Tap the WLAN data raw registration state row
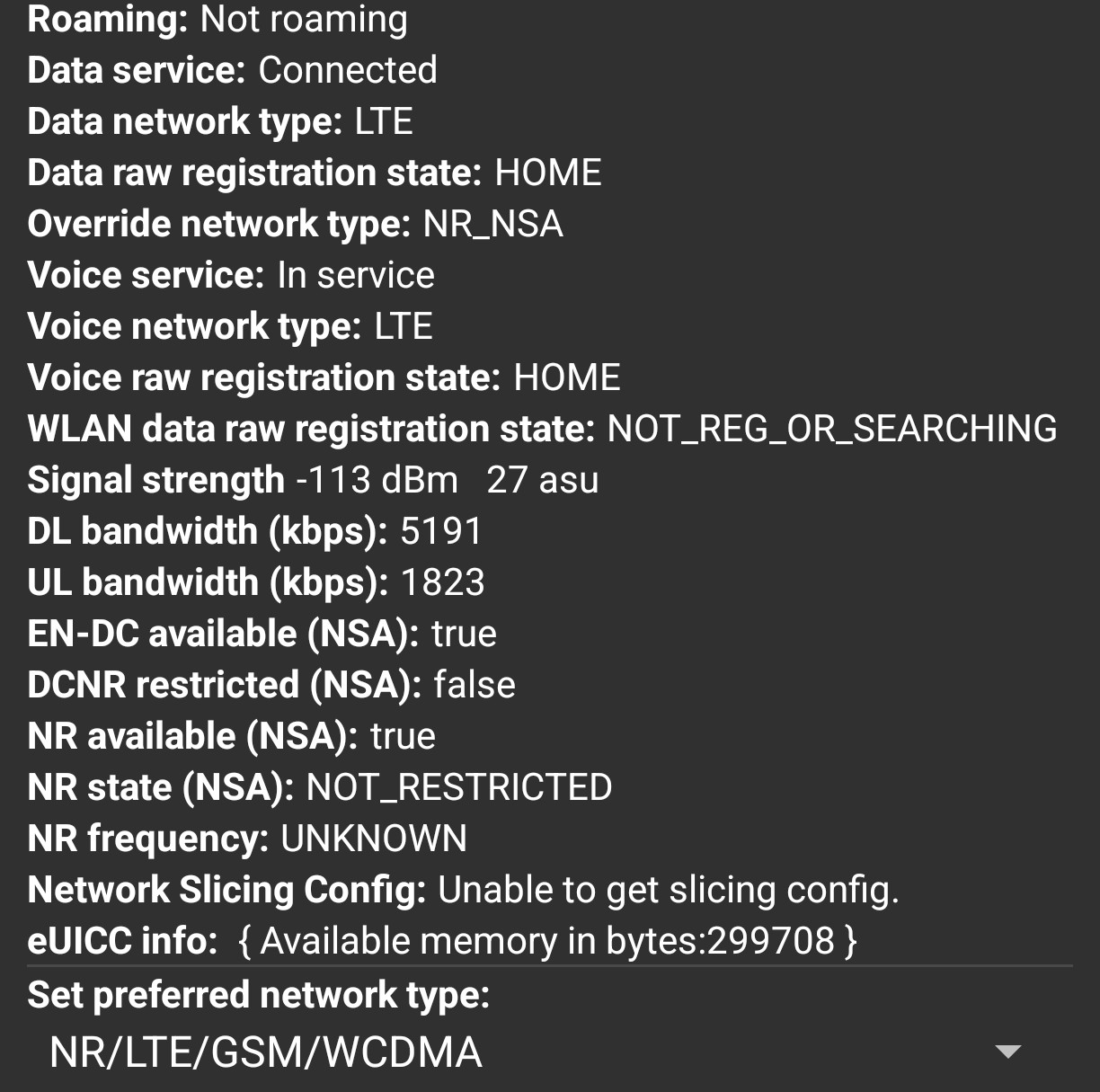 coord(541,429)
